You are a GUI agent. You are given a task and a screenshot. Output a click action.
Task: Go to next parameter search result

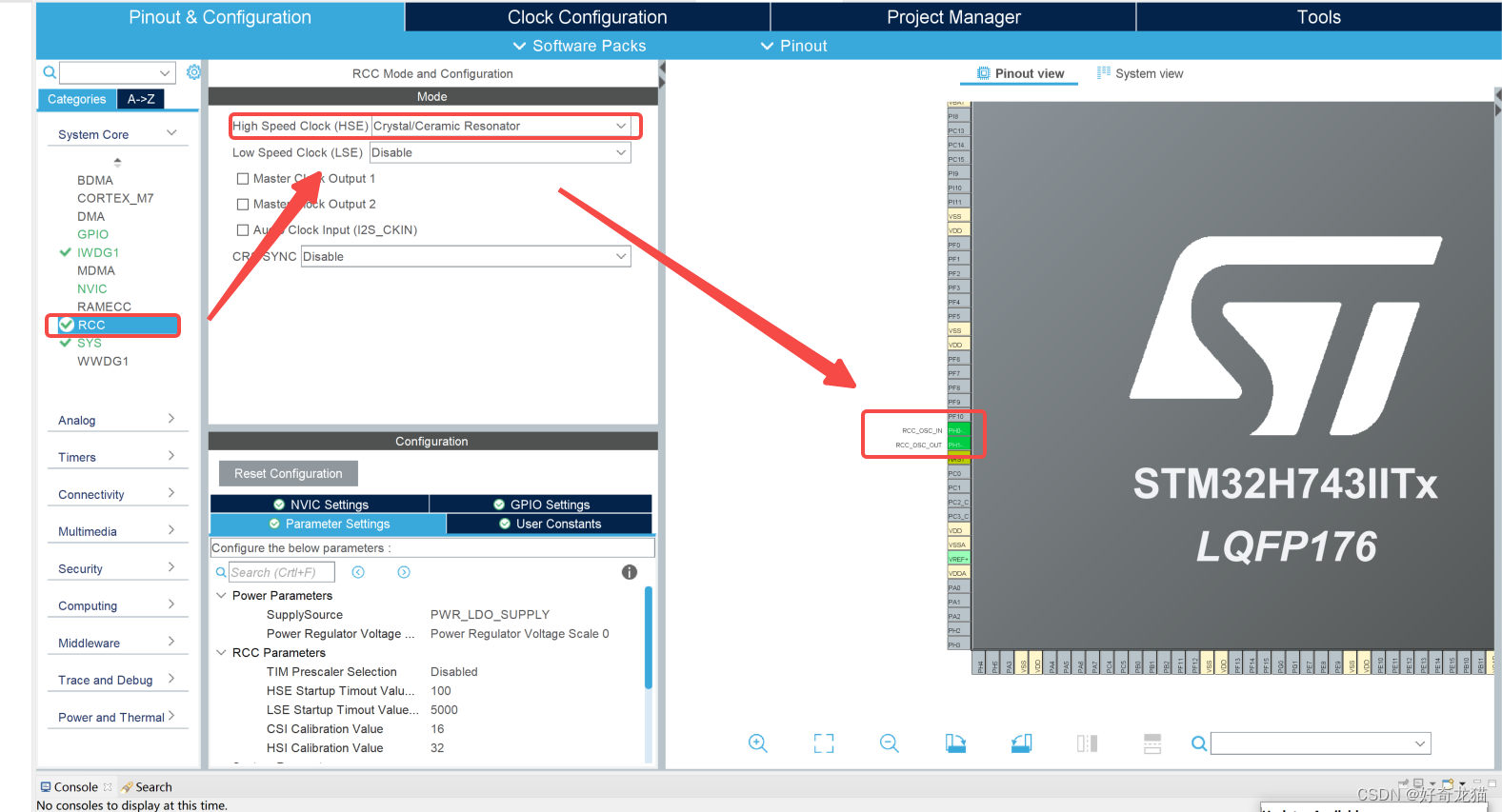404,572
